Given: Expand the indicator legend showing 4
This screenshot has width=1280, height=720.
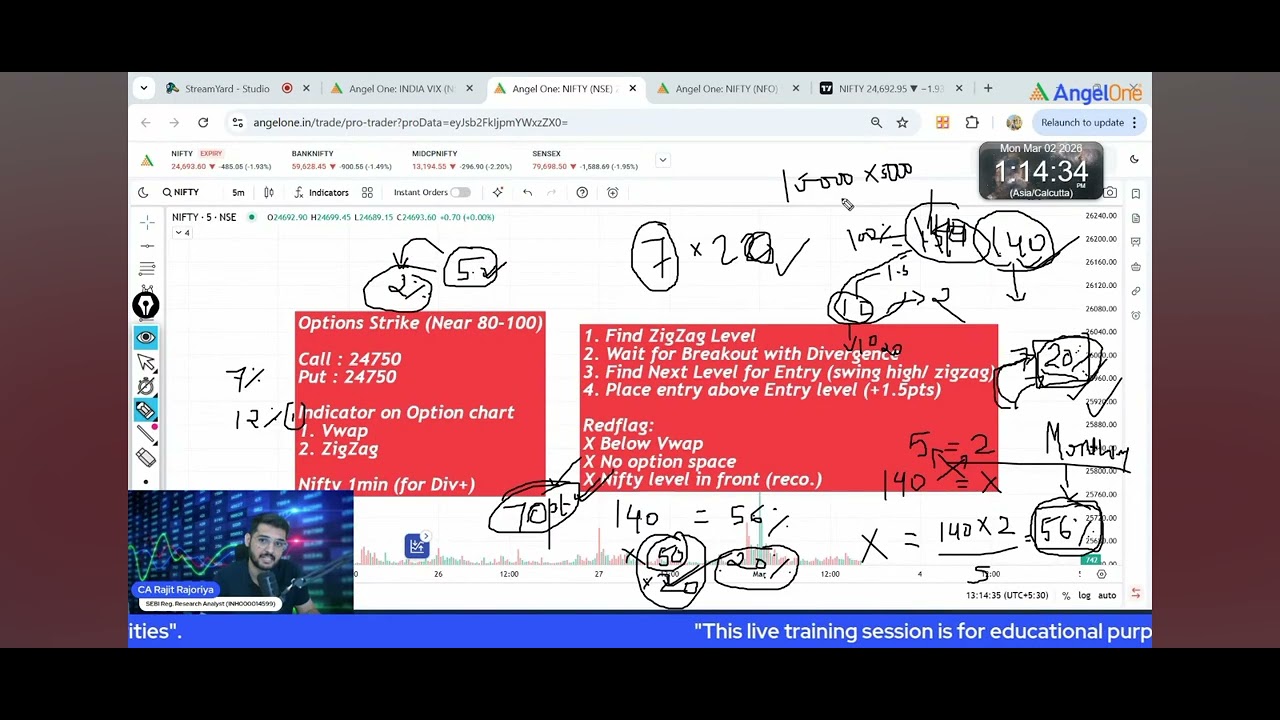Looking at the screenshot, I should 181,233.
